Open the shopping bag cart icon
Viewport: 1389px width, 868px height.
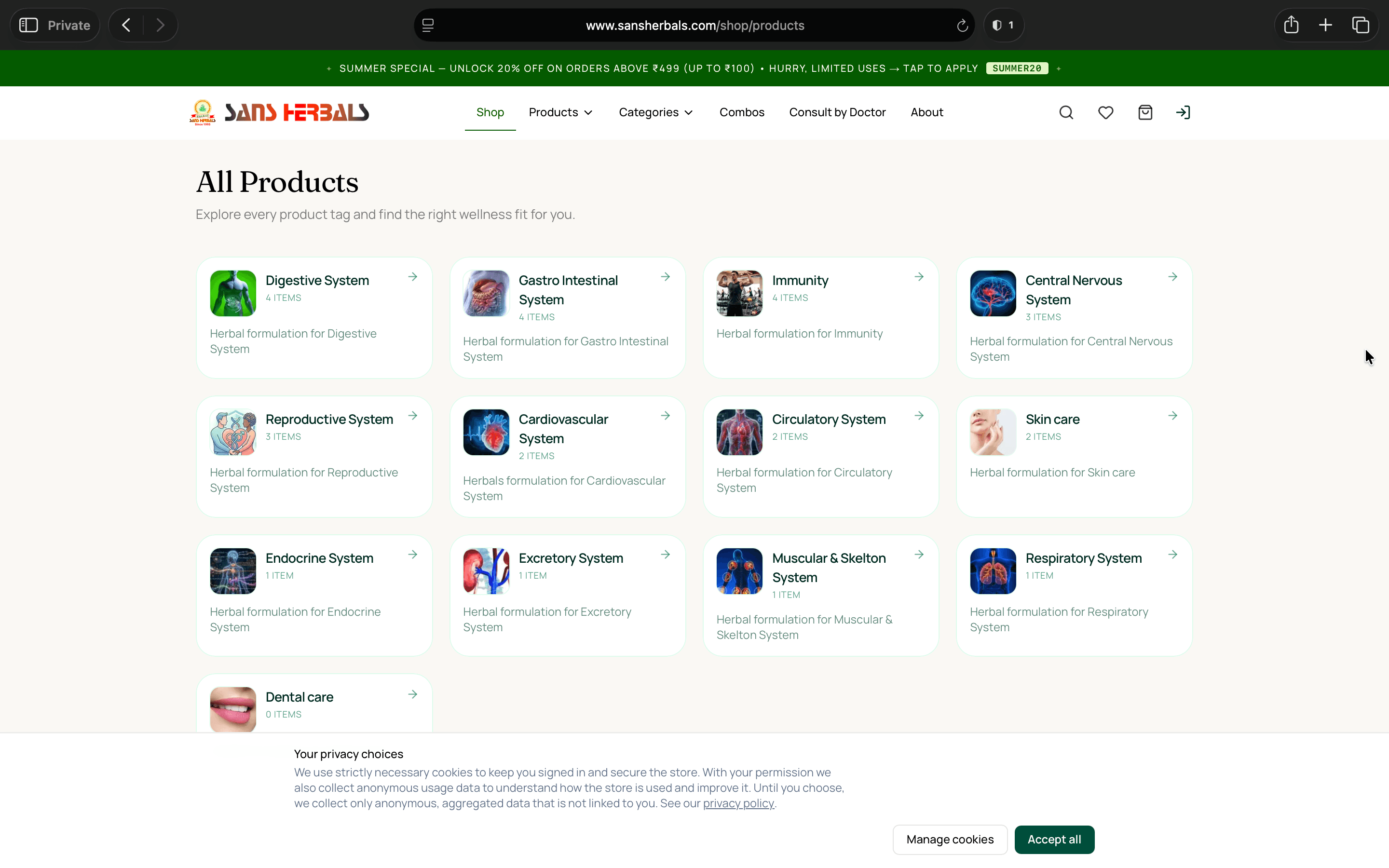point(1145,112)
